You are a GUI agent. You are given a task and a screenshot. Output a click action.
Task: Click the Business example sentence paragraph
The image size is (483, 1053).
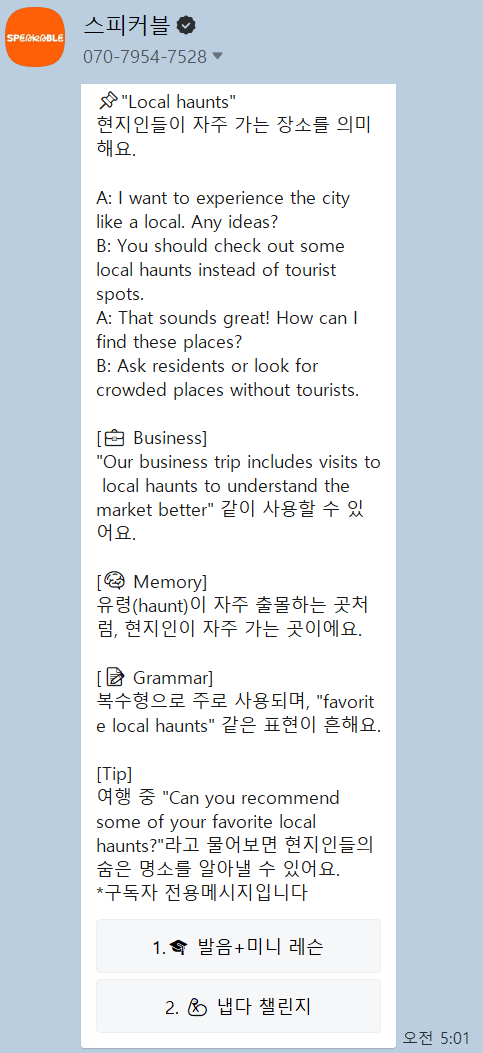point(238,498)
